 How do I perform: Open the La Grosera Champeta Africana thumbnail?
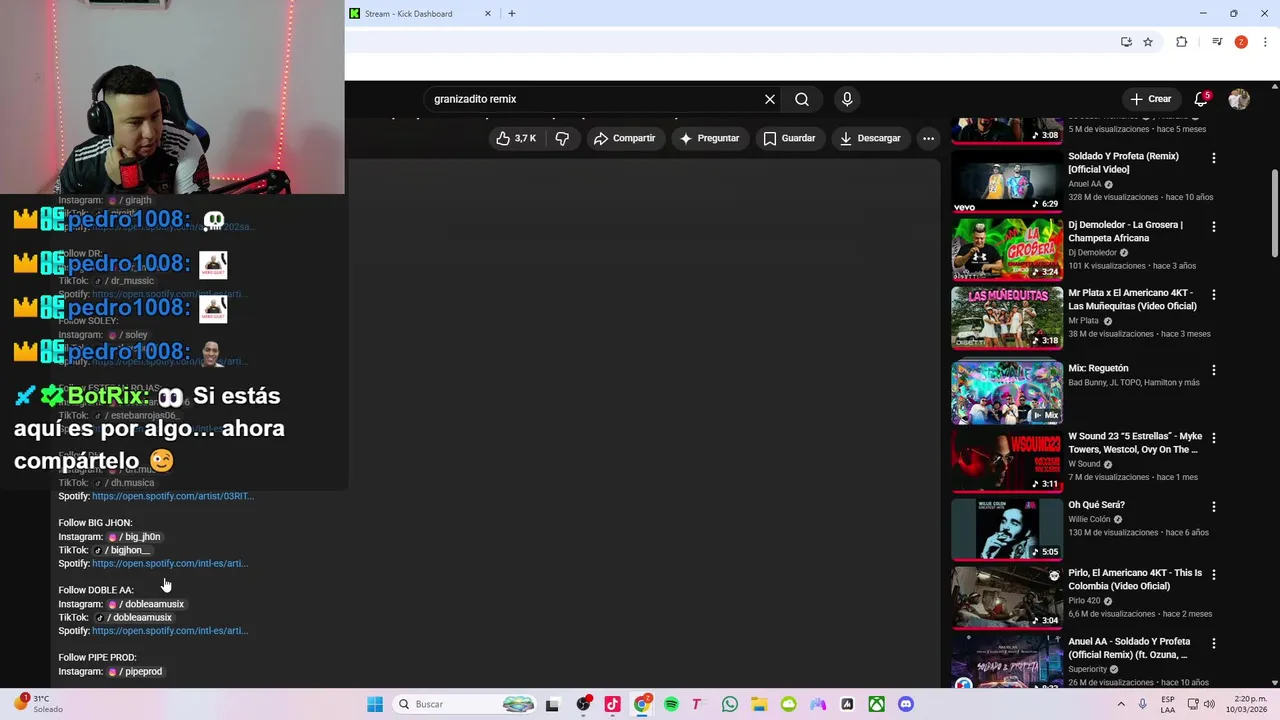click(x=1007, y=249)
